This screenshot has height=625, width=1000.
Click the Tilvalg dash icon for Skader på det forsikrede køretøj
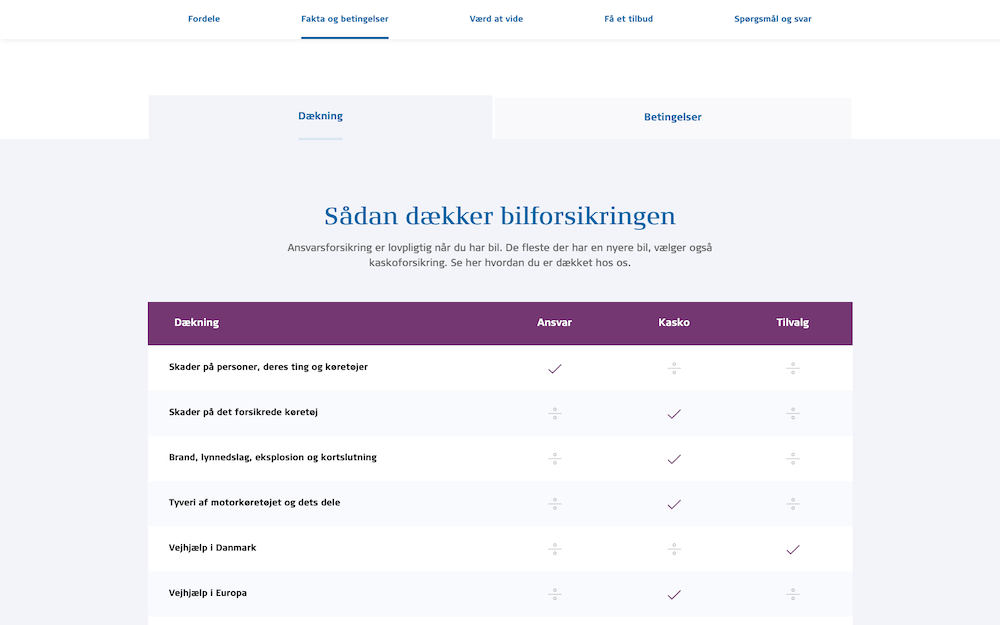tap(793, 413)
